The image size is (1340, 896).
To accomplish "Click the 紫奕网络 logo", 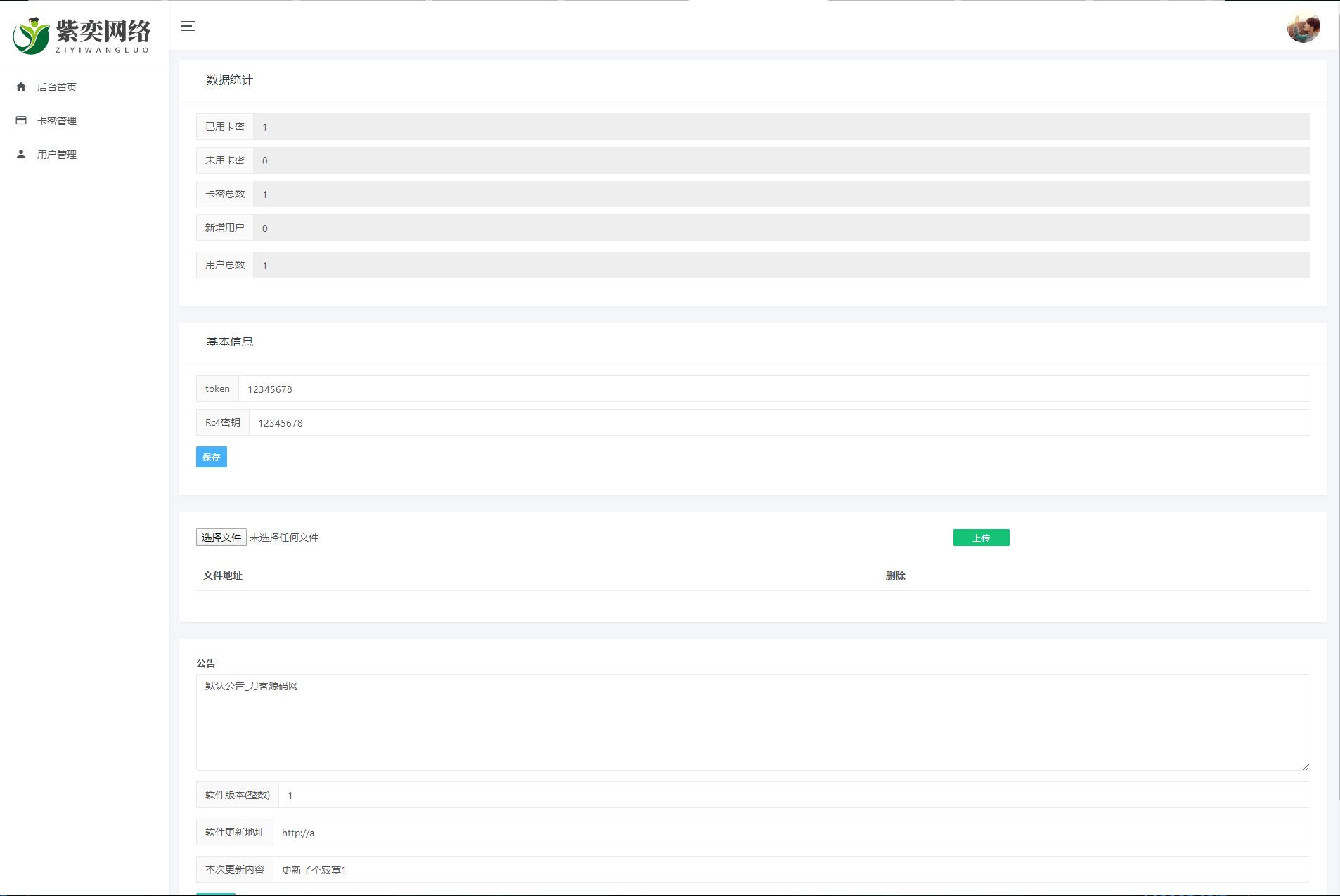I will (x=82, y=35).
